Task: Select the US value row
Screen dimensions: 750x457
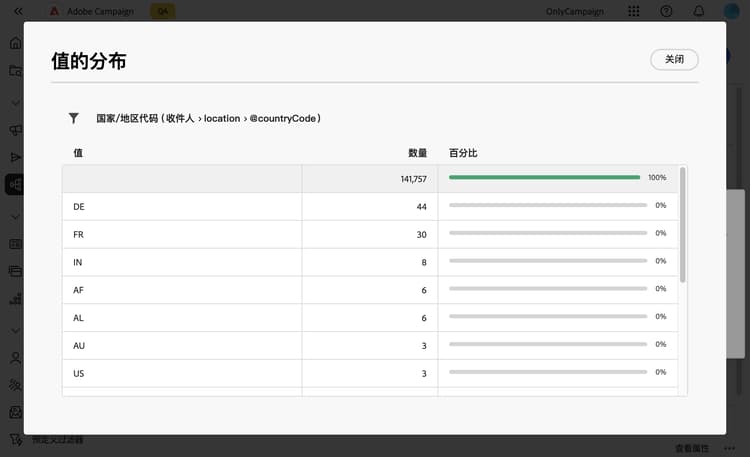Action: coord(370,373)
